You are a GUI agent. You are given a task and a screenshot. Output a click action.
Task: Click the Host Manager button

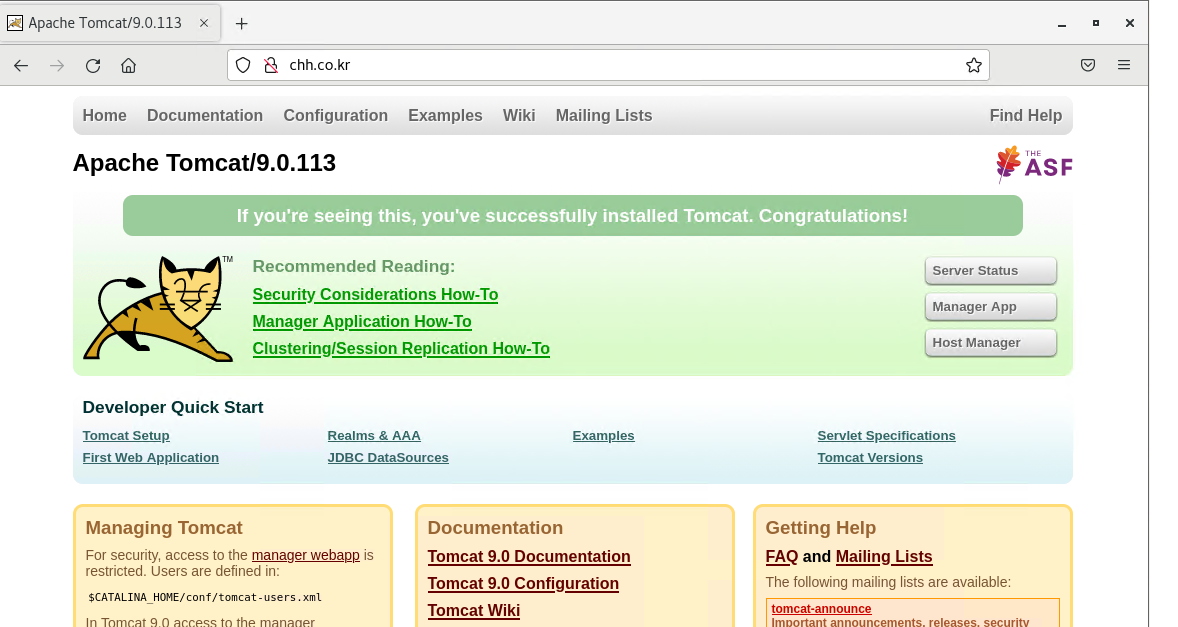(991, 342)
